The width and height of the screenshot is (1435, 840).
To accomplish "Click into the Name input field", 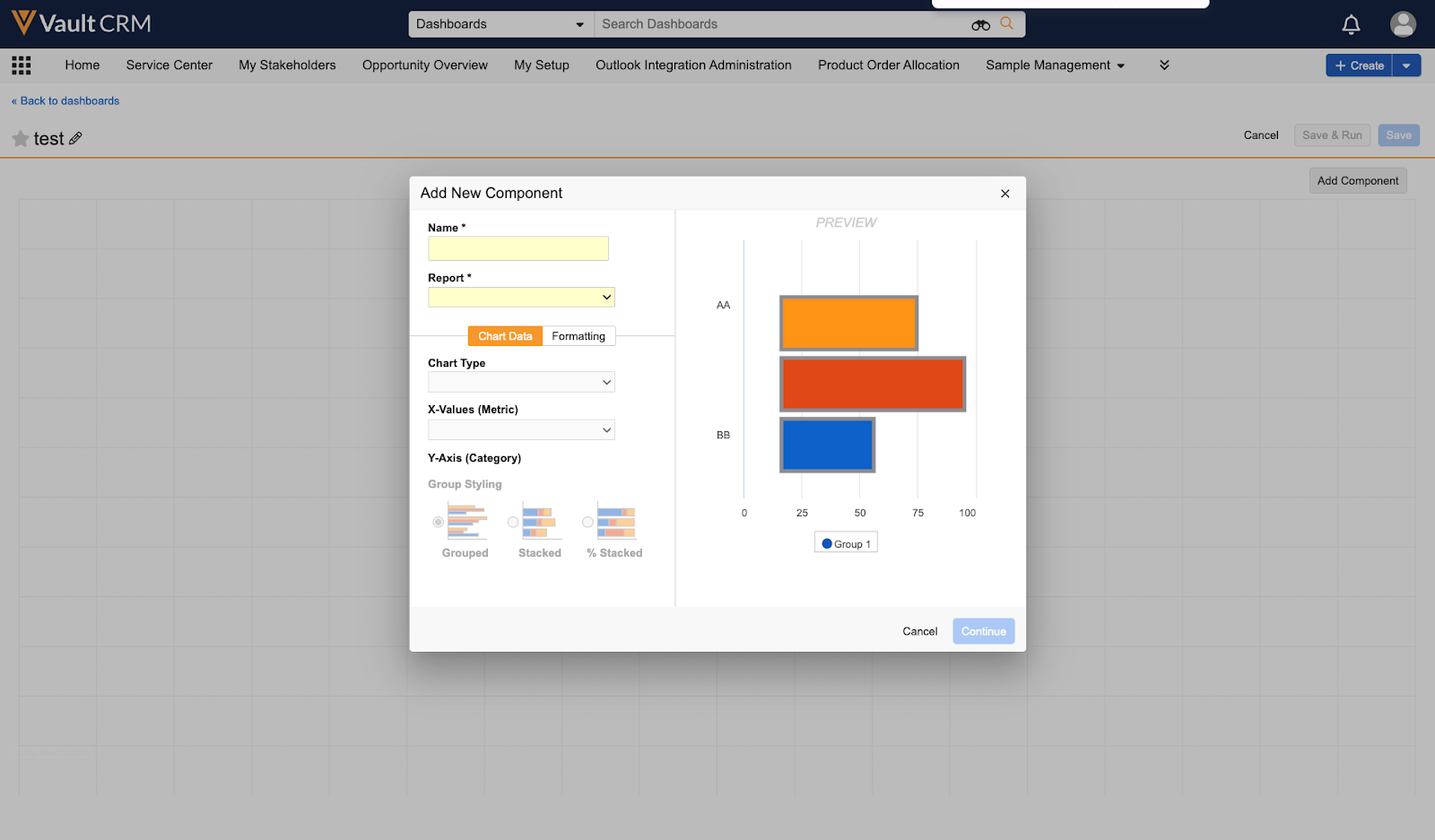I will pyautogui.click(x=518, y=248).
